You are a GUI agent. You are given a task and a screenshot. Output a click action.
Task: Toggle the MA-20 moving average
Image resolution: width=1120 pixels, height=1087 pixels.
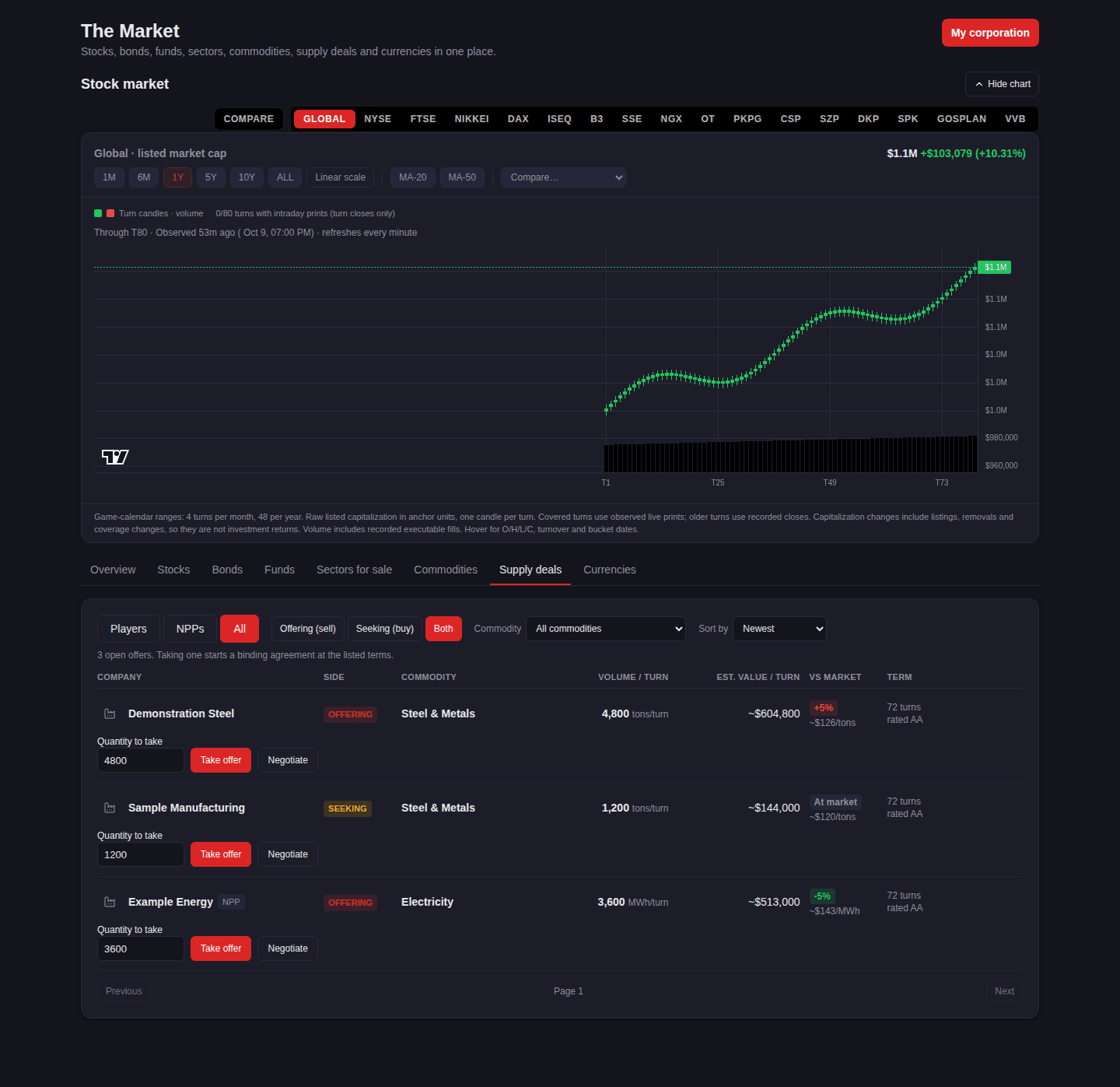tap(412, 177)
